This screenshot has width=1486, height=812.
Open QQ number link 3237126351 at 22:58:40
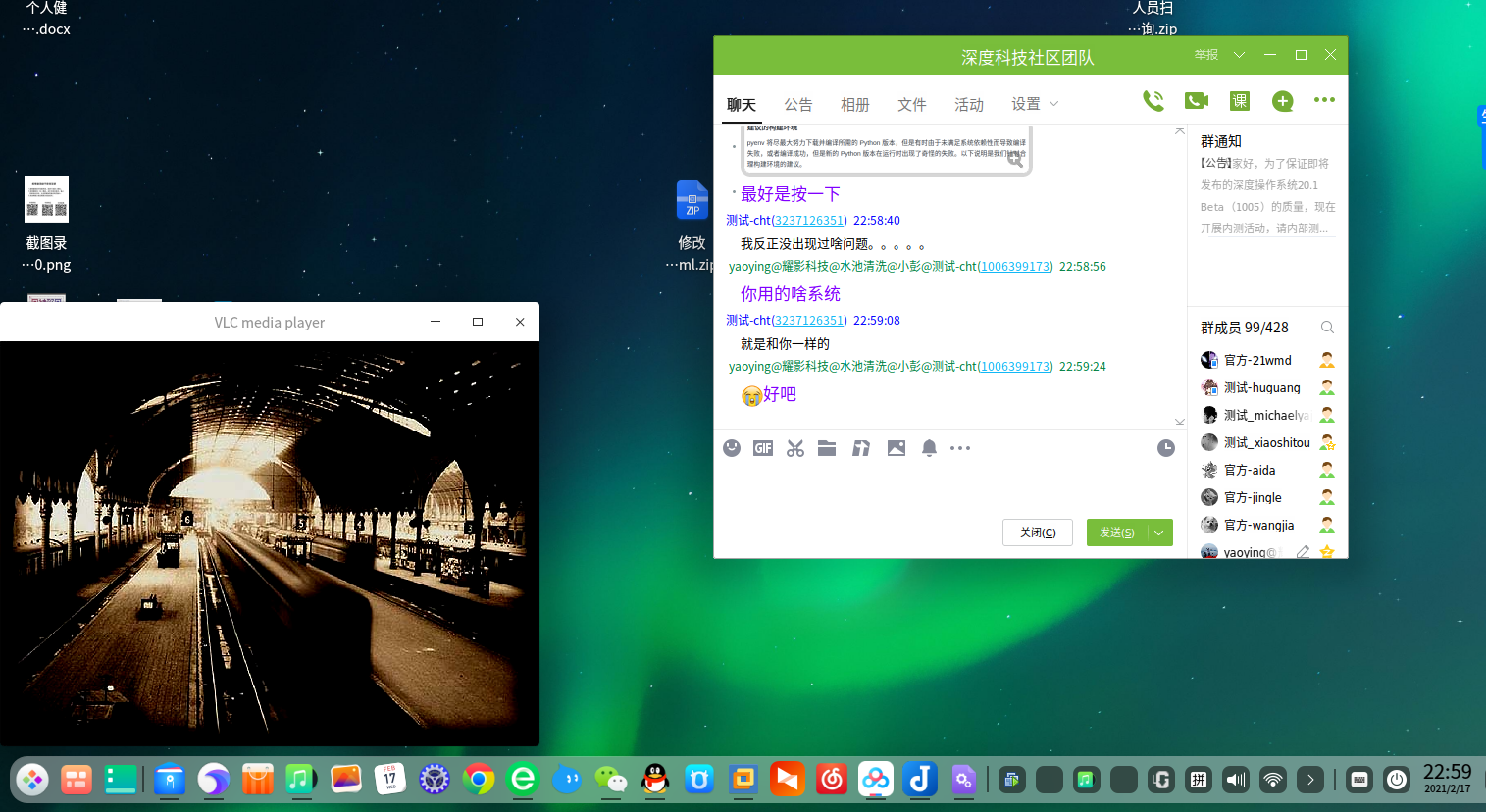[x=809, y=221]
